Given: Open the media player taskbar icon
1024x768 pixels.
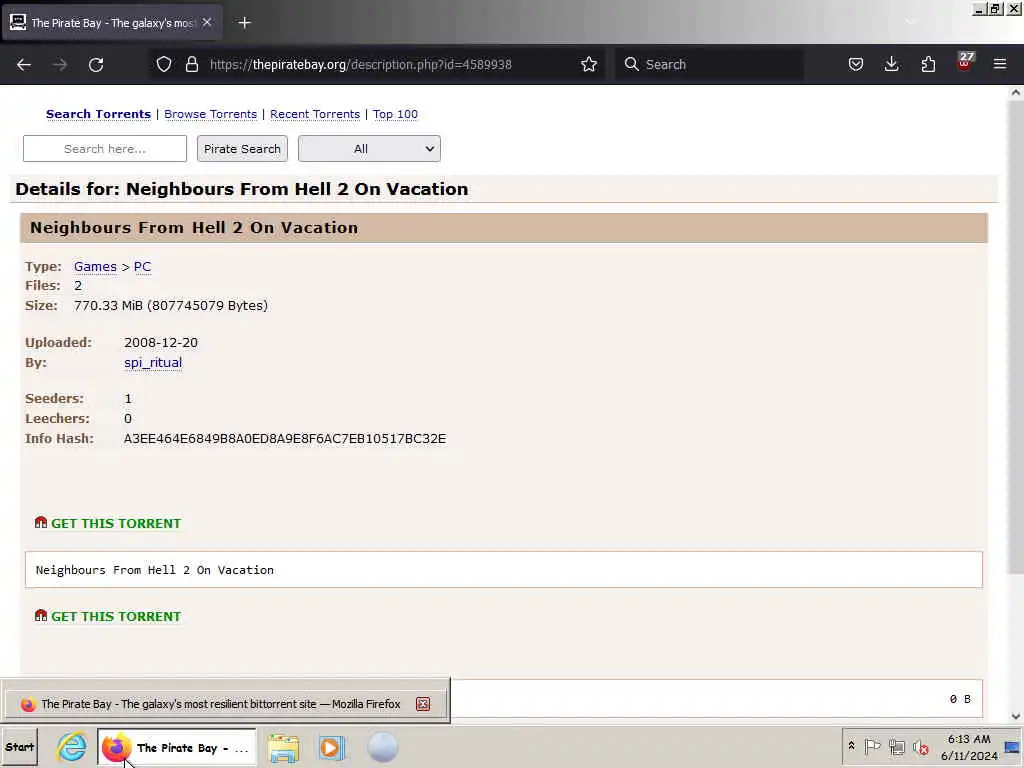Looking at the screenshot, I should (x=332, y=748).
